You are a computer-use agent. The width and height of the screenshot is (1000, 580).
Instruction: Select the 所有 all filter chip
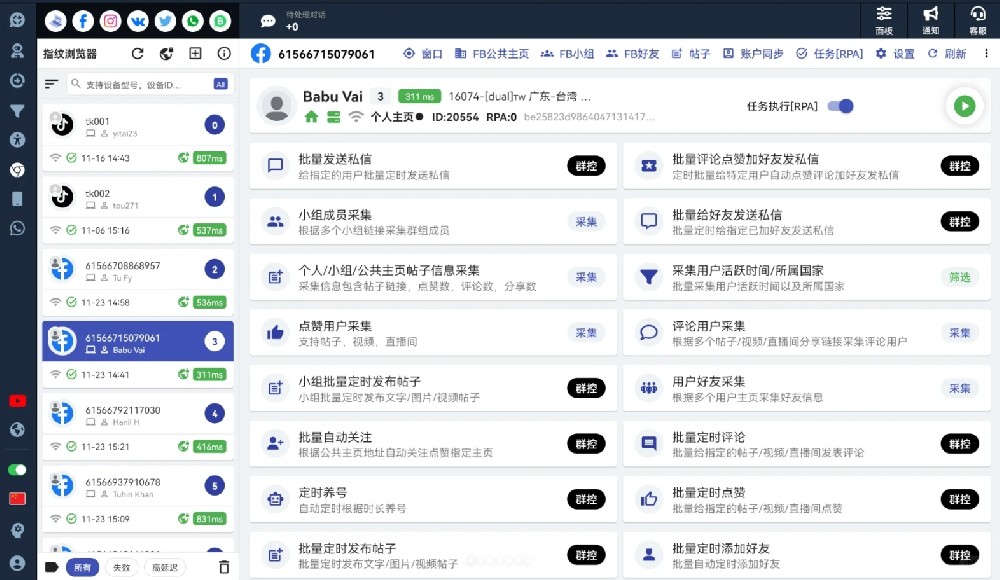(82, 567)
